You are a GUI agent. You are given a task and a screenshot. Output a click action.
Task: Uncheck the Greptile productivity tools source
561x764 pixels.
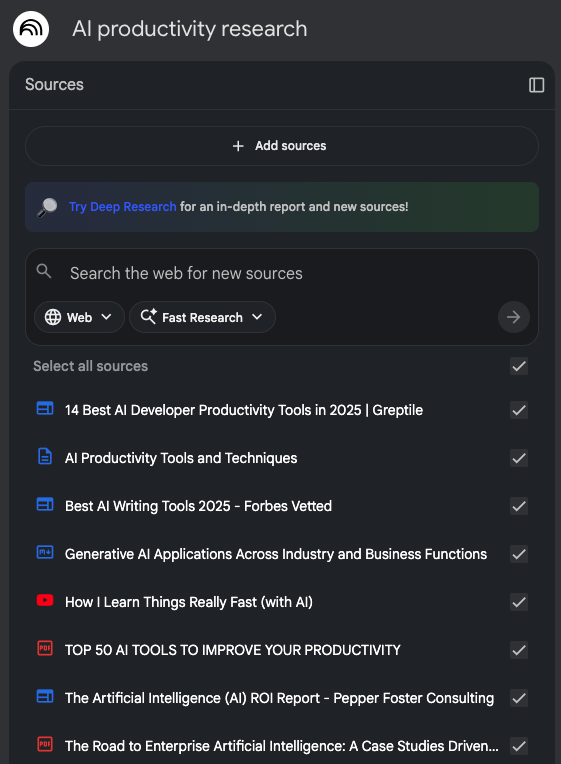point(519,410)
